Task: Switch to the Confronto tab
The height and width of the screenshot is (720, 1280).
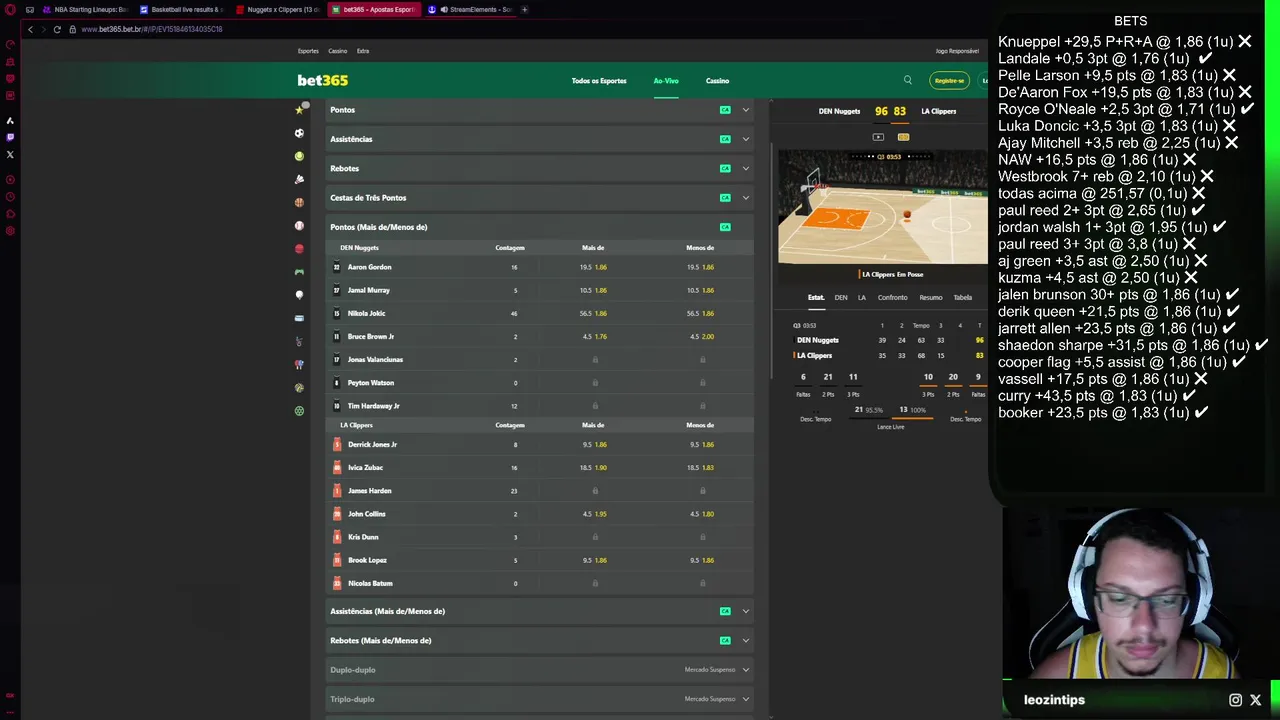Action: click(893, 297)
